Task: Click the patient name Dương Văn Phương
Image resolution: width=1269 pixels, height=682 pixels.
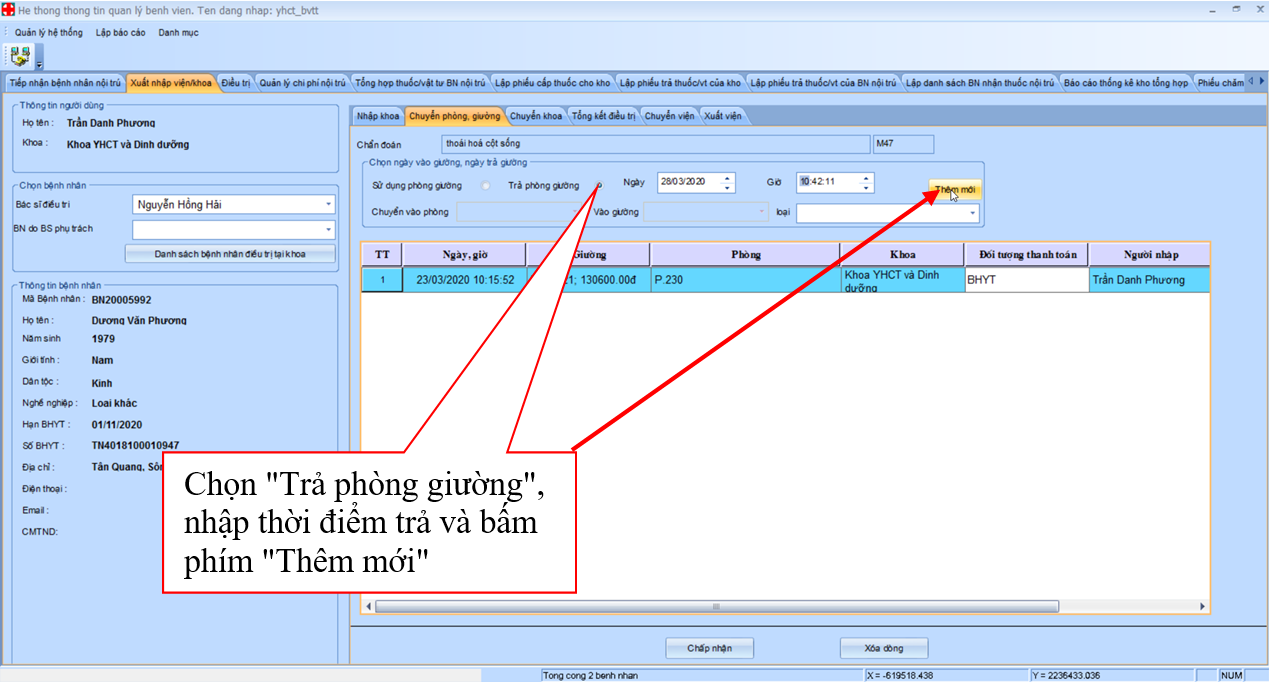Action: (139, 320)
